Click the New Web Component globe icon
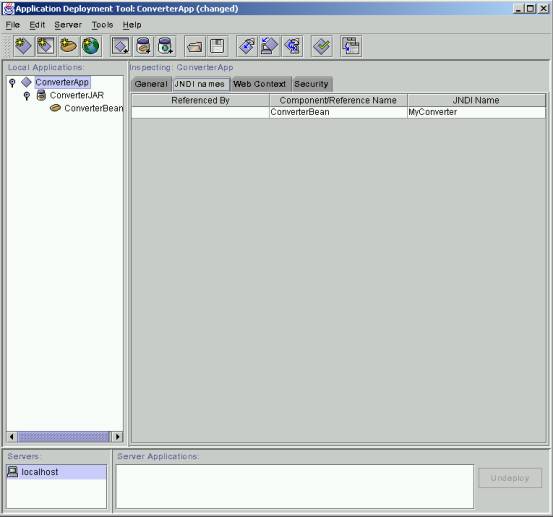 coord(91,46)
